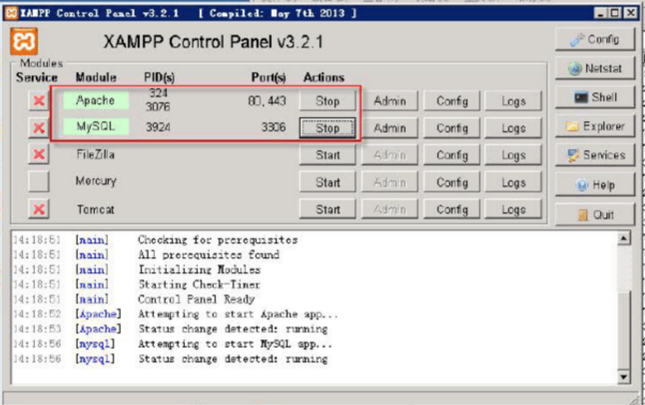Open the Explorer folder button
The image size is (645, 405).
click(595, 126)
